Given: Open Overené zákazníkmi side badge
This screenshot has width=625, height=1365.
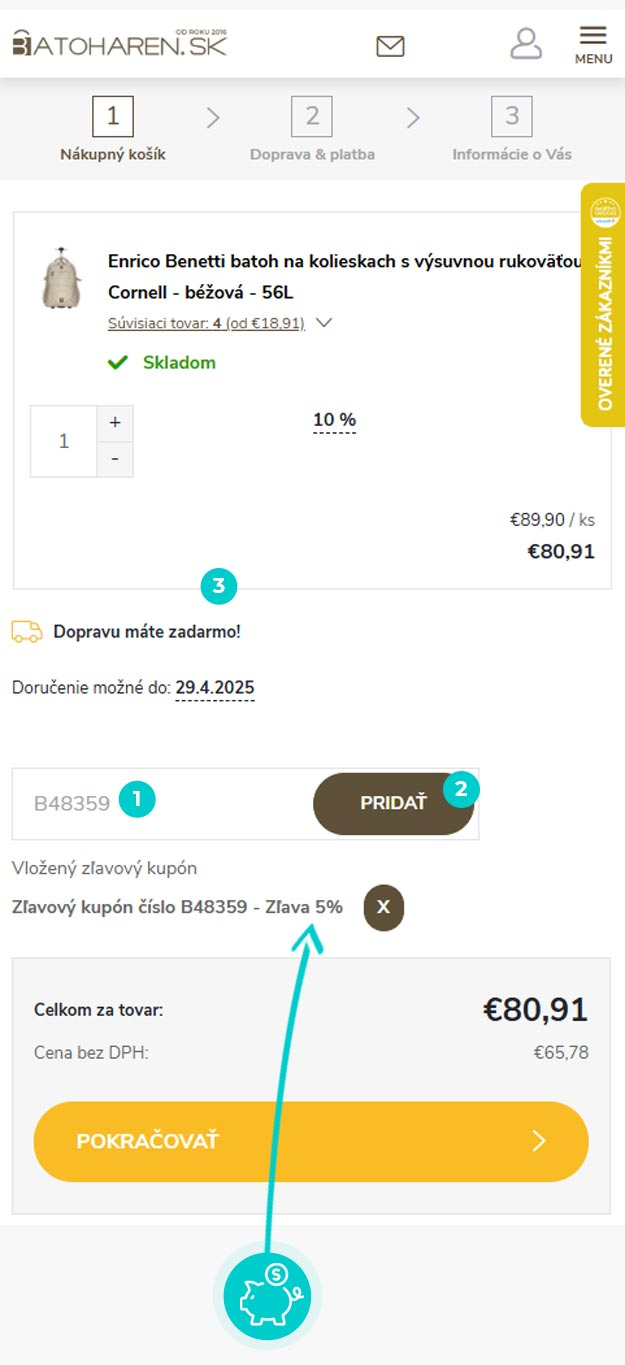Looking at the screenshot, I should tap(603, 305).
